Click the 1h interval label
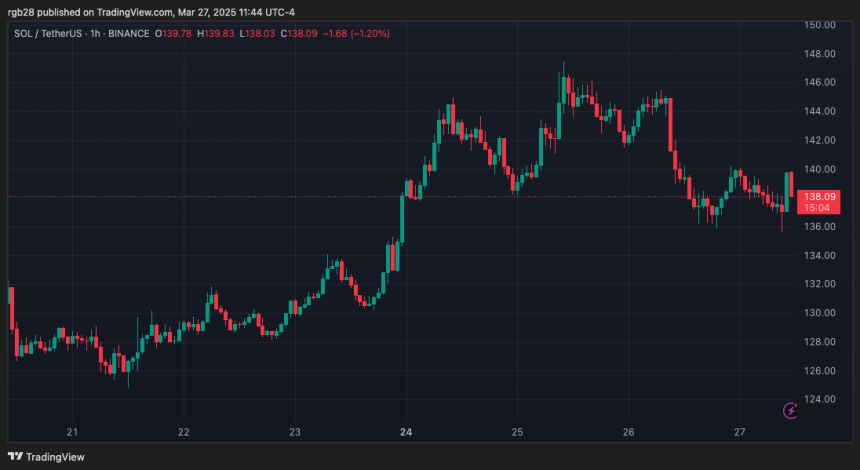860x470 pixels. 95,33
